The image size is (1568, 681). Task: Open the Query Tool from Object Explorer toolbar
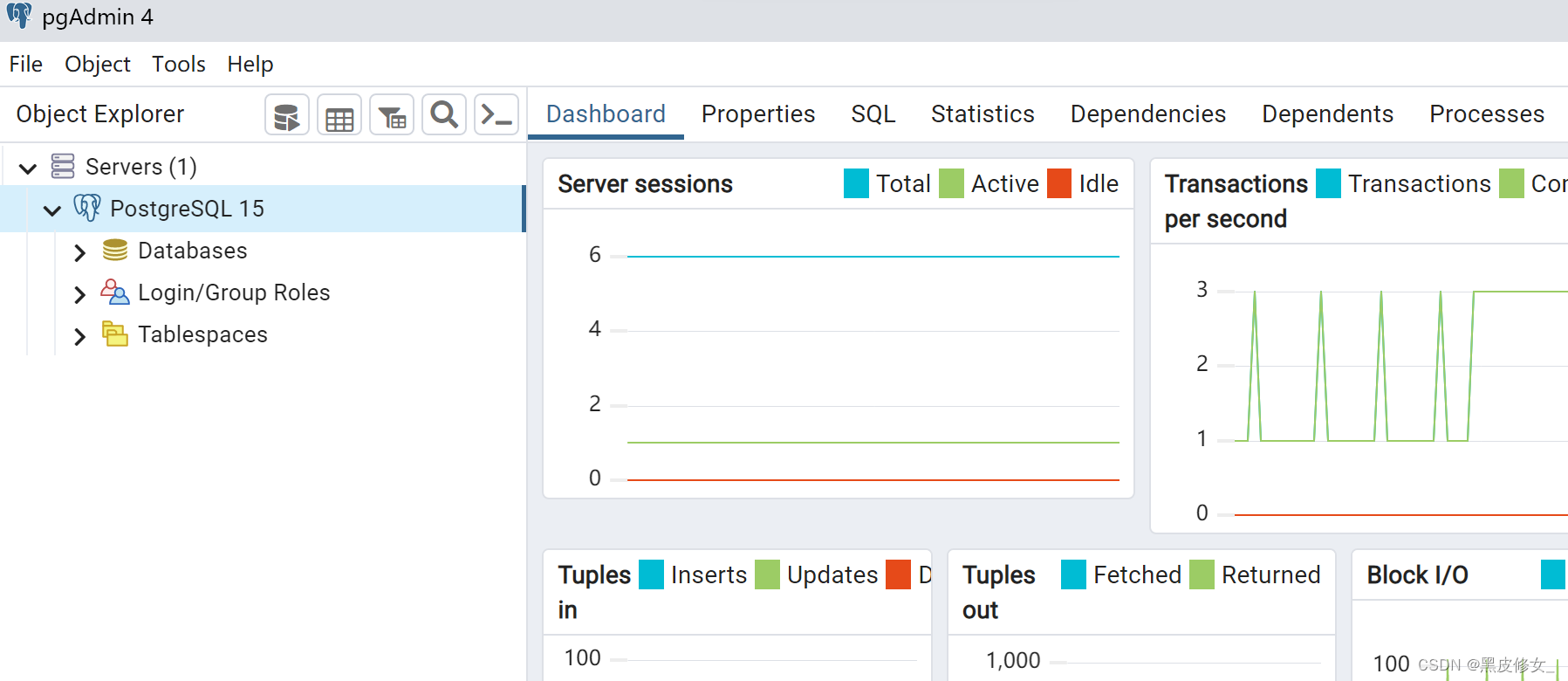tap(287, 115)
